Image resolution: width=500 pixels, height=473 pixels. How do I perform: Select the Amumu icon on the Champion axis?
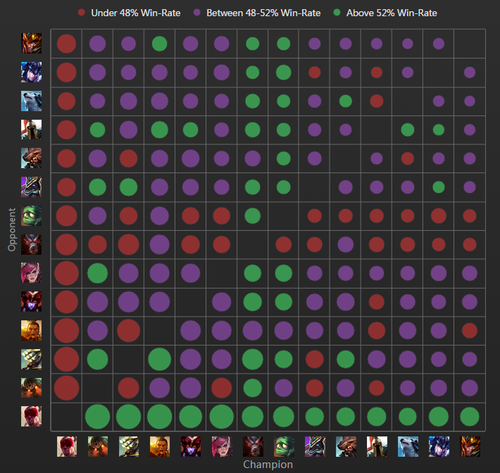tap(284, 447)
